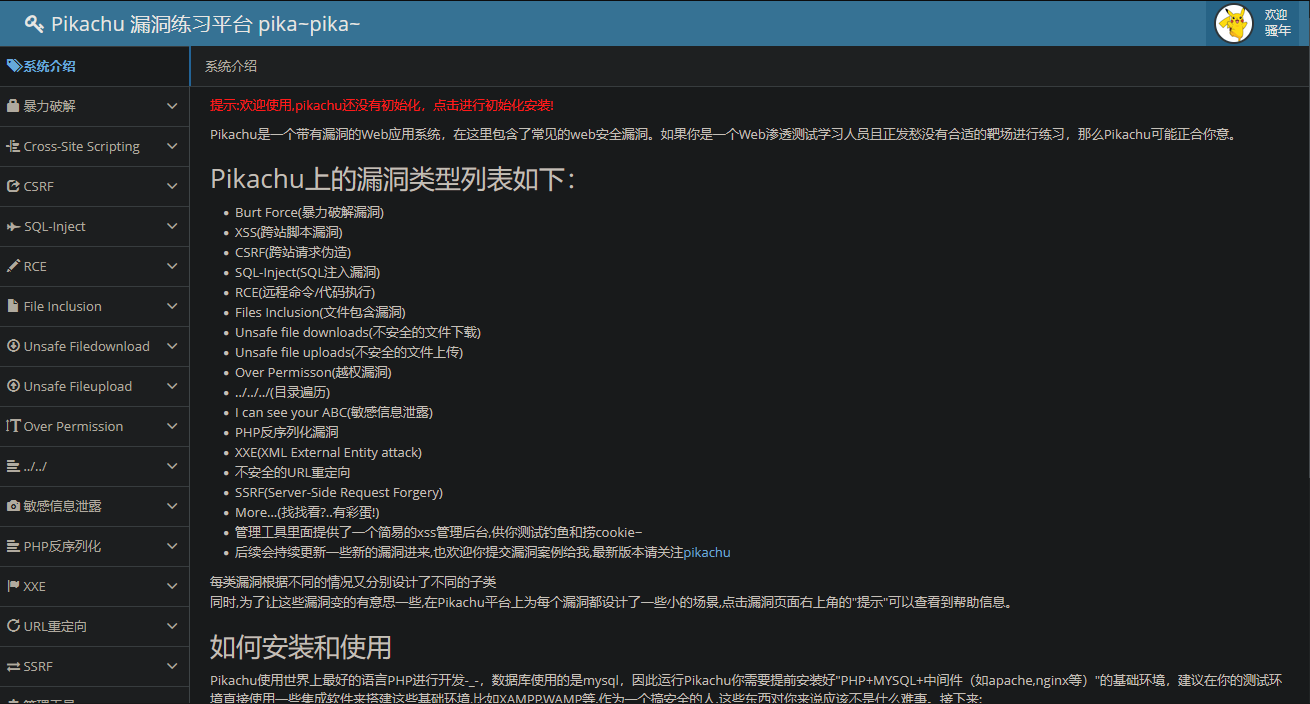The height and width of the screenshot is (704, 1310).
Task: Click the flag icon beside XXE
Action: [x=14, y=586]
